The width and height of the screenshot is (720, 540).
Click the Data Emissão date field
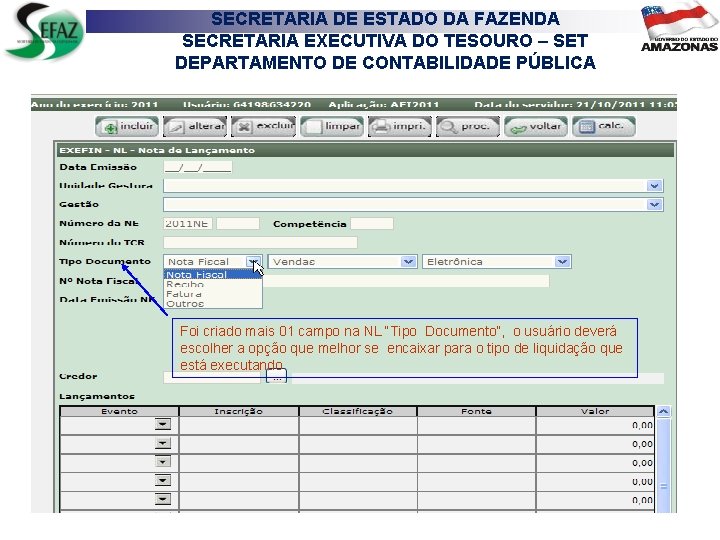(198, 167)
